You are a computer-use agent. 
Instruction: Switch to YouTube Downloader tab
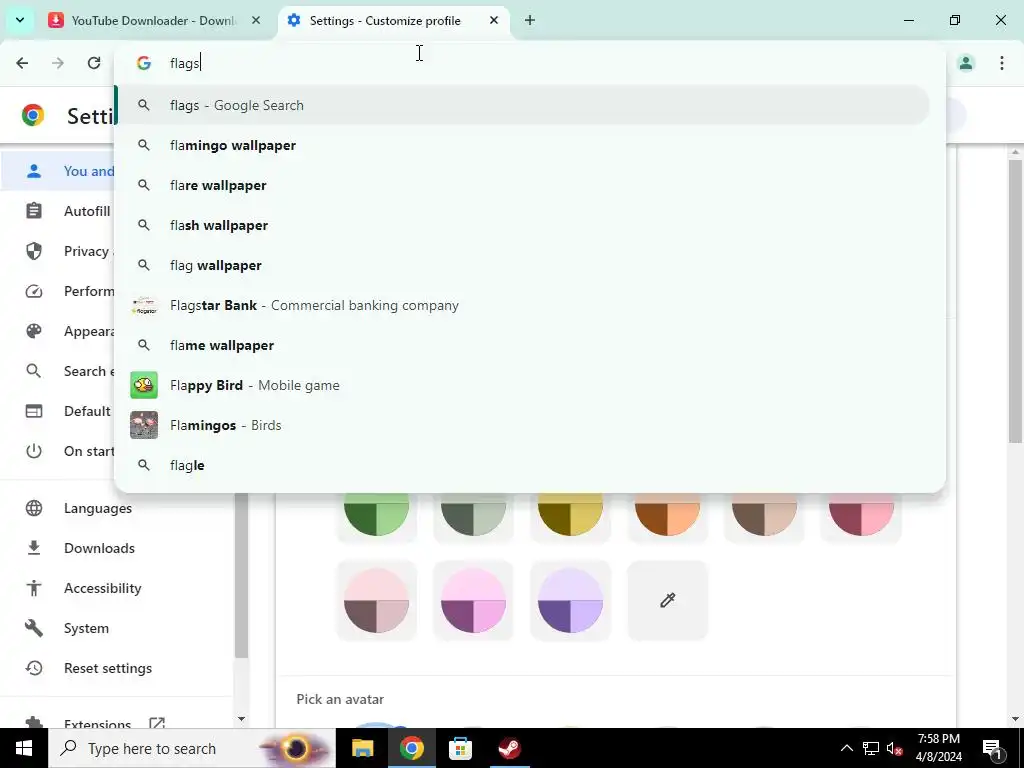155,21
